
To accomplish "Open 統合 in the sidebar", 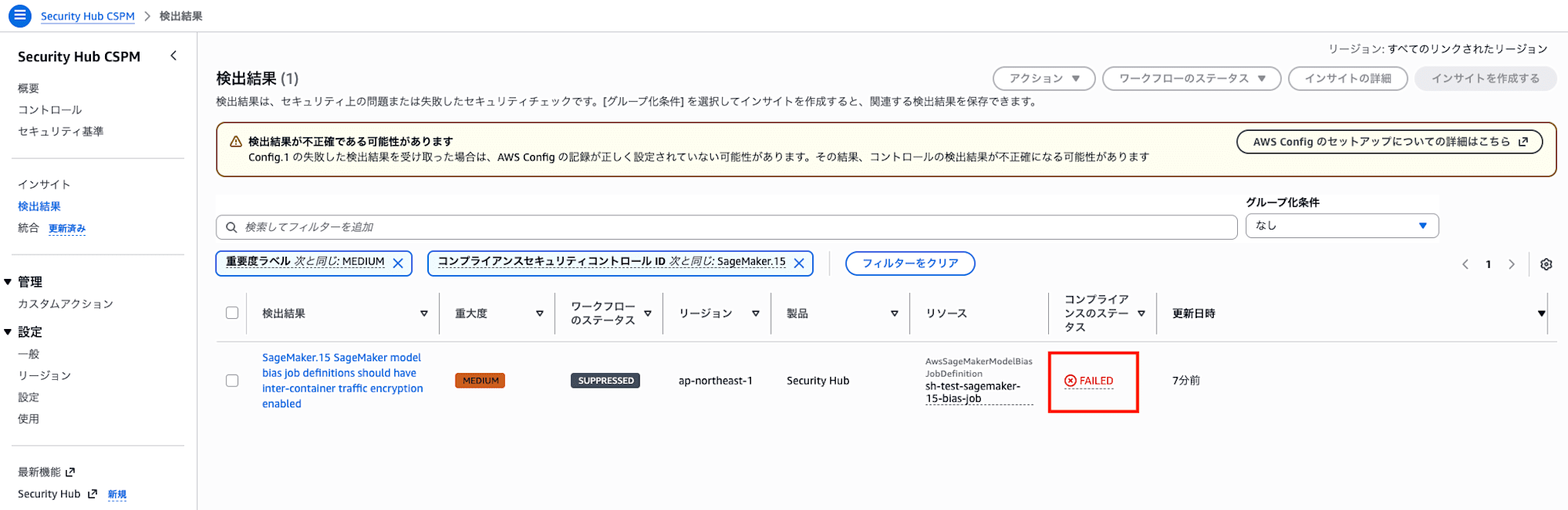I will click(x=28, y=228).
